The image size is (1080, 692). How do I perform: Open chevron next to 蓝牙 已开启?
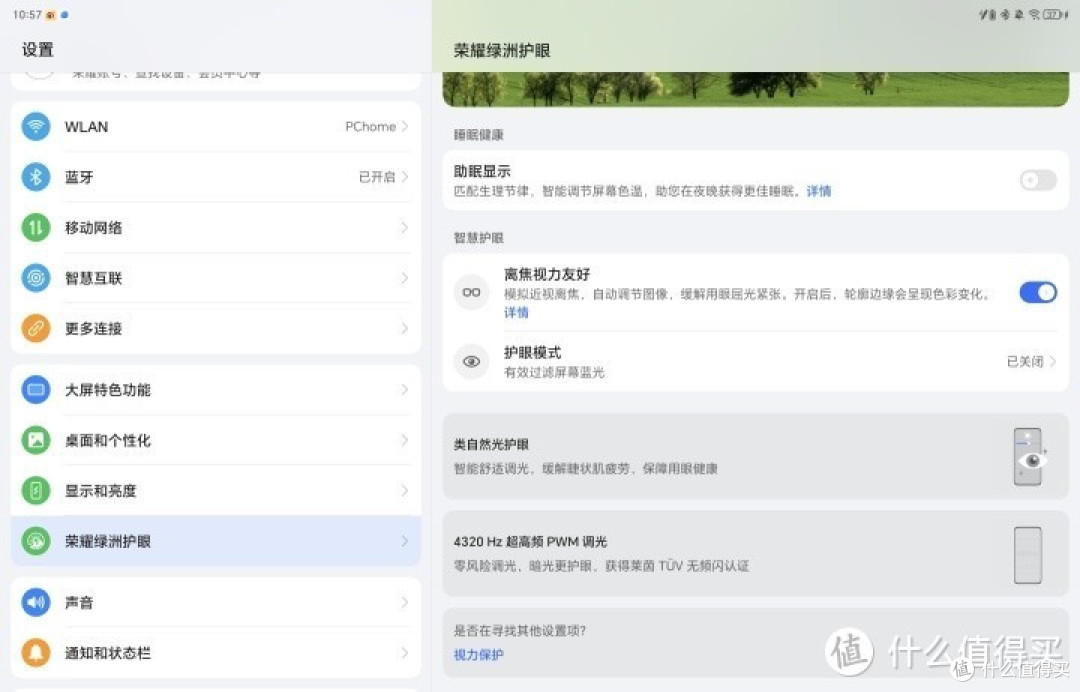click(x=405, y=177)
